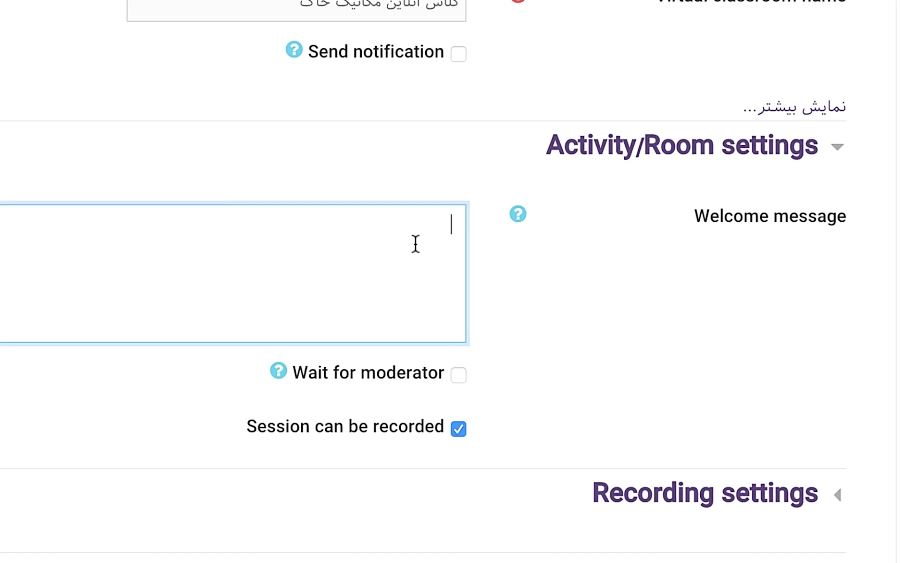The width and height of the screenshot is (900, 563).
Task: Collapse the Activity/Room settings arrow
Action: (837, 147)
